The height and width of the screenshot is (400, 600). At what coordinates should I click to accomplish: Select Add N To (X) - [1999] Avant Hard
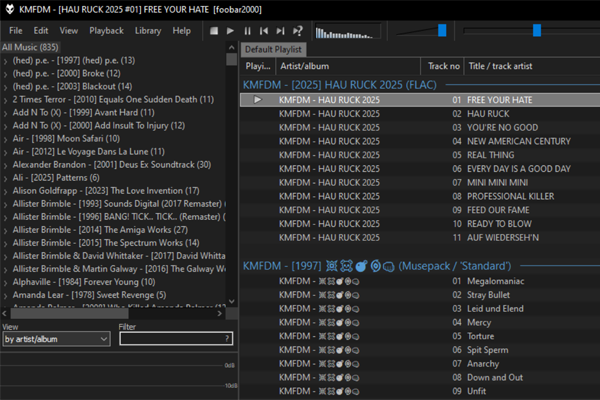click(x=83, y=113)
